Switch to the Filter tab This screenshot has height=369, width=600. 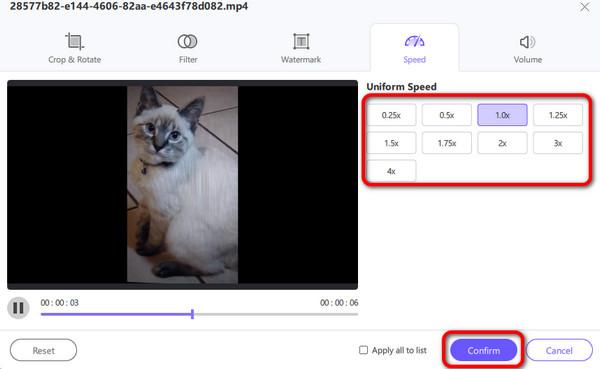point(188,48)
